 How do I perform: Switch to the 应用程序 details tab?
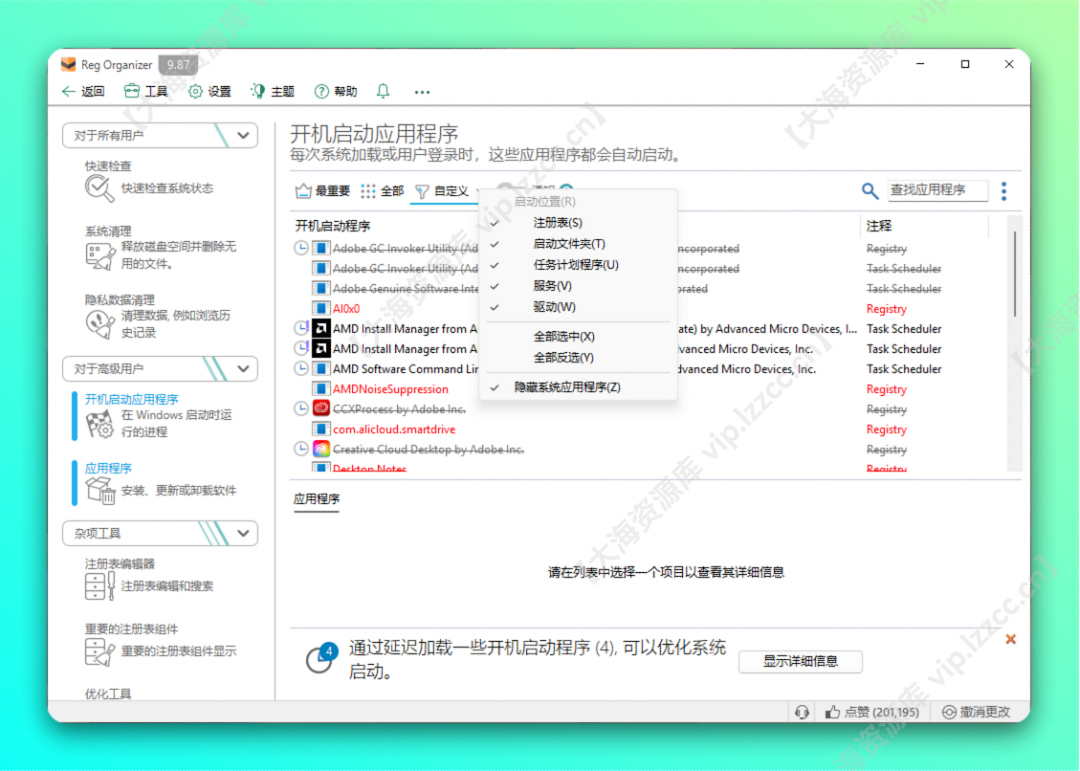pos(316,500)
